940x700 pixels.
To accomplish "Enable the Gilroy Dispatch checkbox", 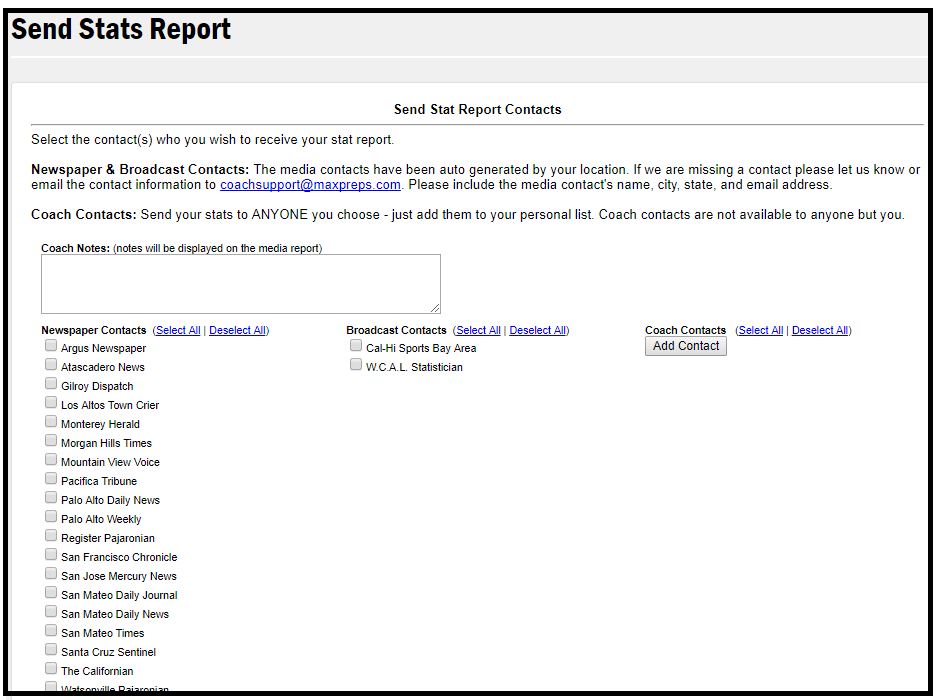I will [x=51, y=384].
